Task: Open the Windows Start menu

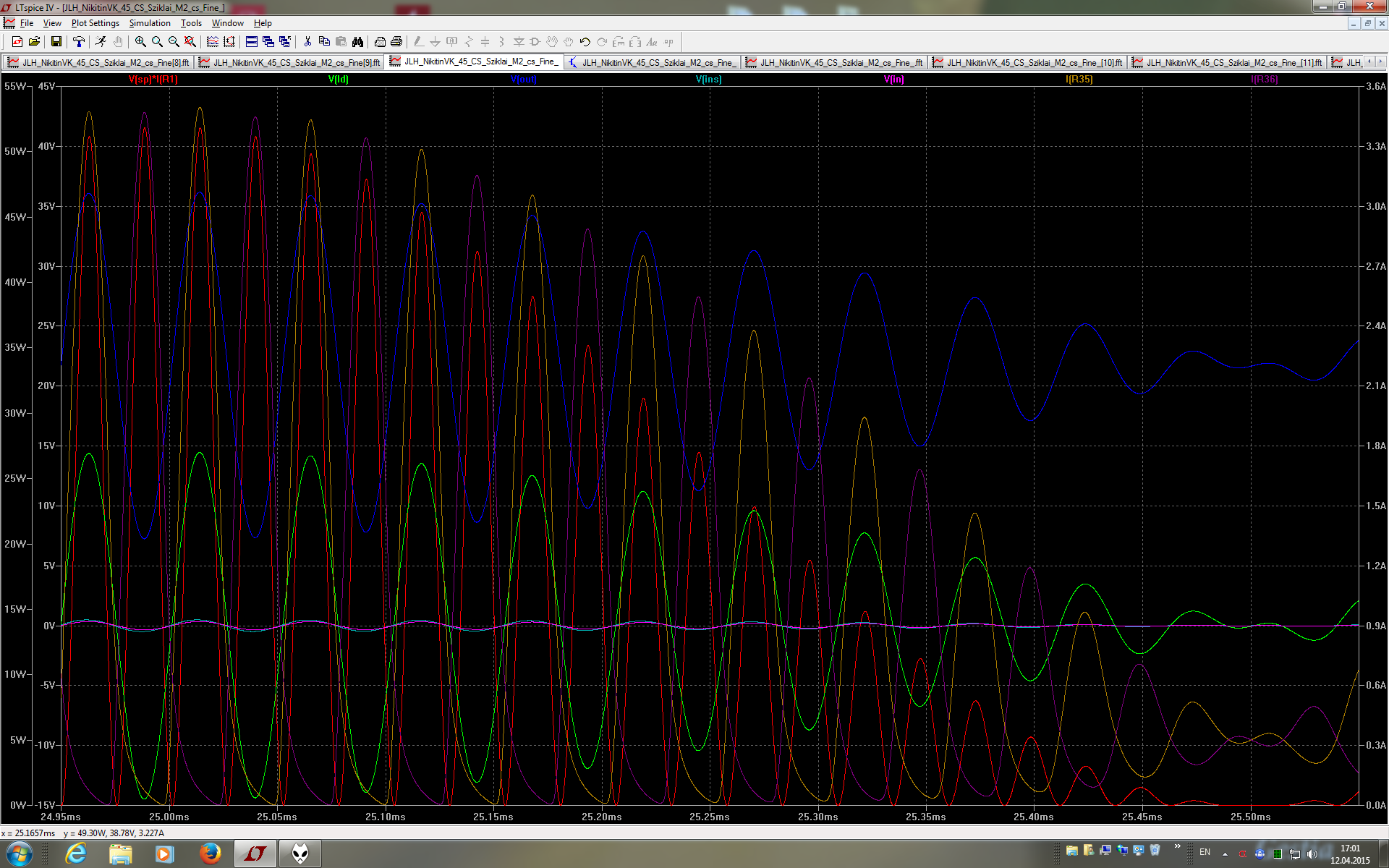Action: pos(19,854)
